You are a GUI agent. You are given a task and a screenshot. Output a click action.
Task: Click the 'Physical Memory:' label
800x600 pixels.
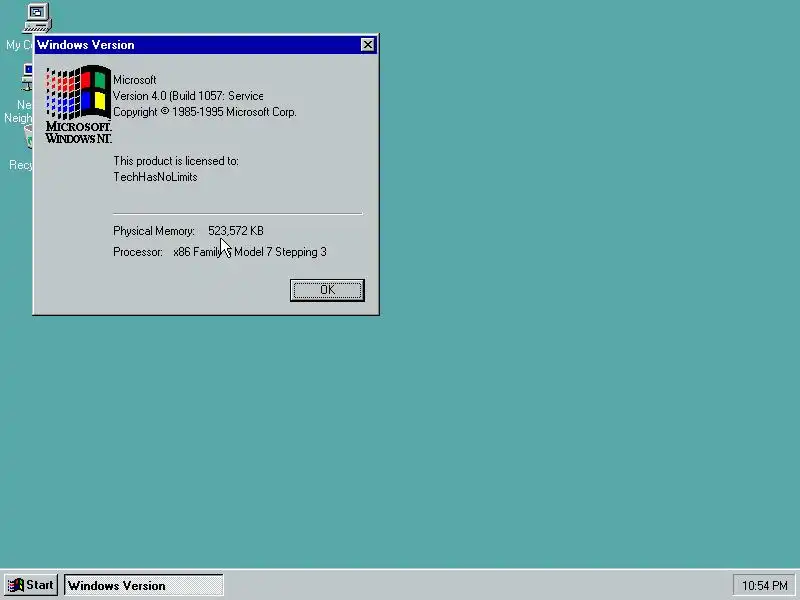point(154,231)
